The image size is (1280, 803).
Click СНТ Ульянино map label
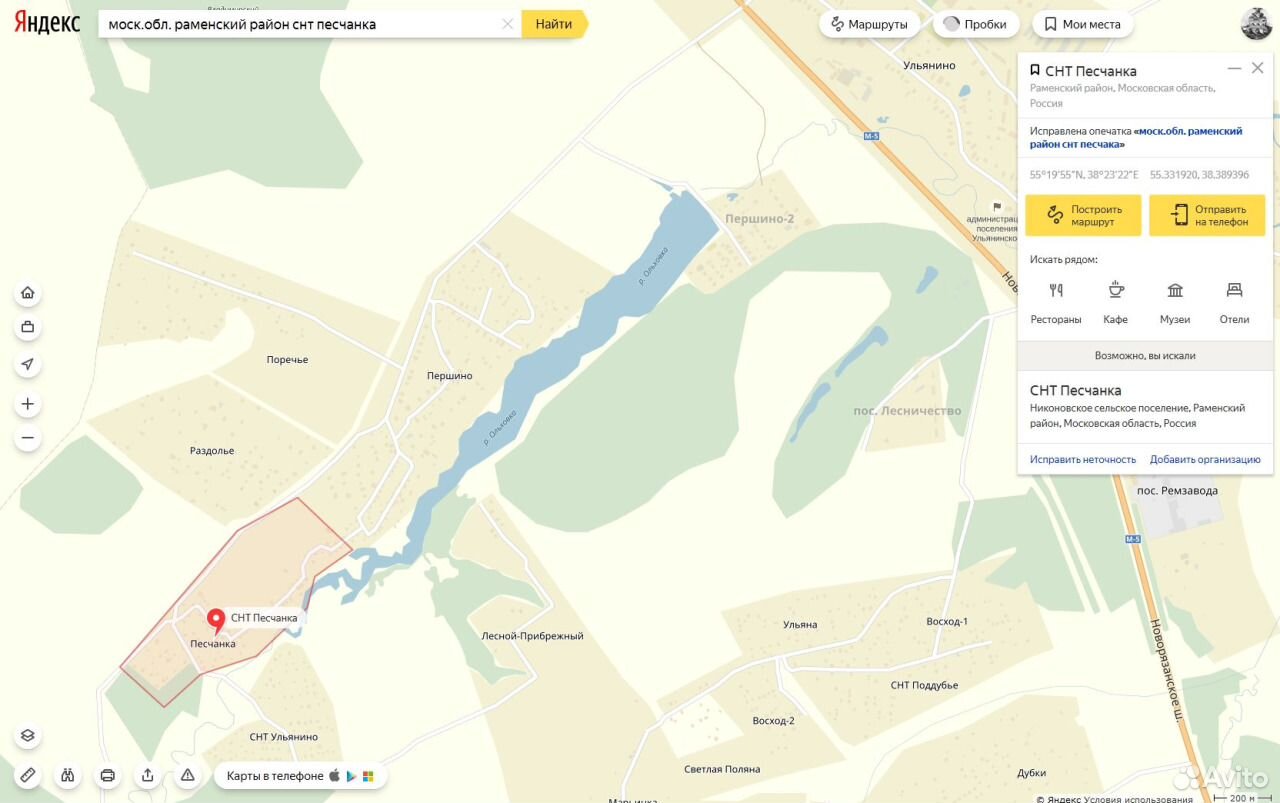click(284, 737)
